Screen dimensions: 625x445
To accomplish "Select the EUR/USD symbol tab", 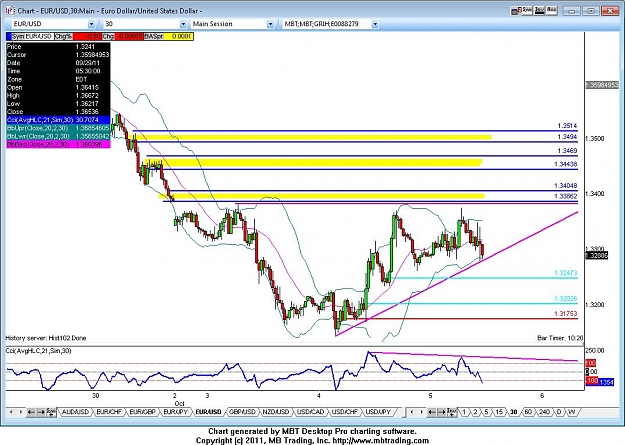I will point(208,412).
